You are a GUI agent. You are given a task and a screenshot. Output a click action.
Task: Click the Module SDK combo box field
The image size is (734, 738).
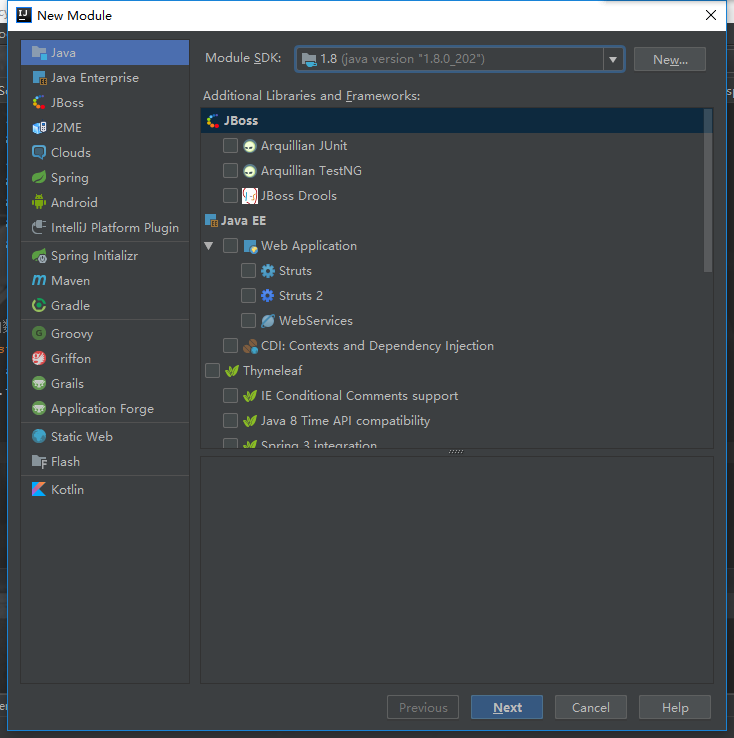[460, 59]
